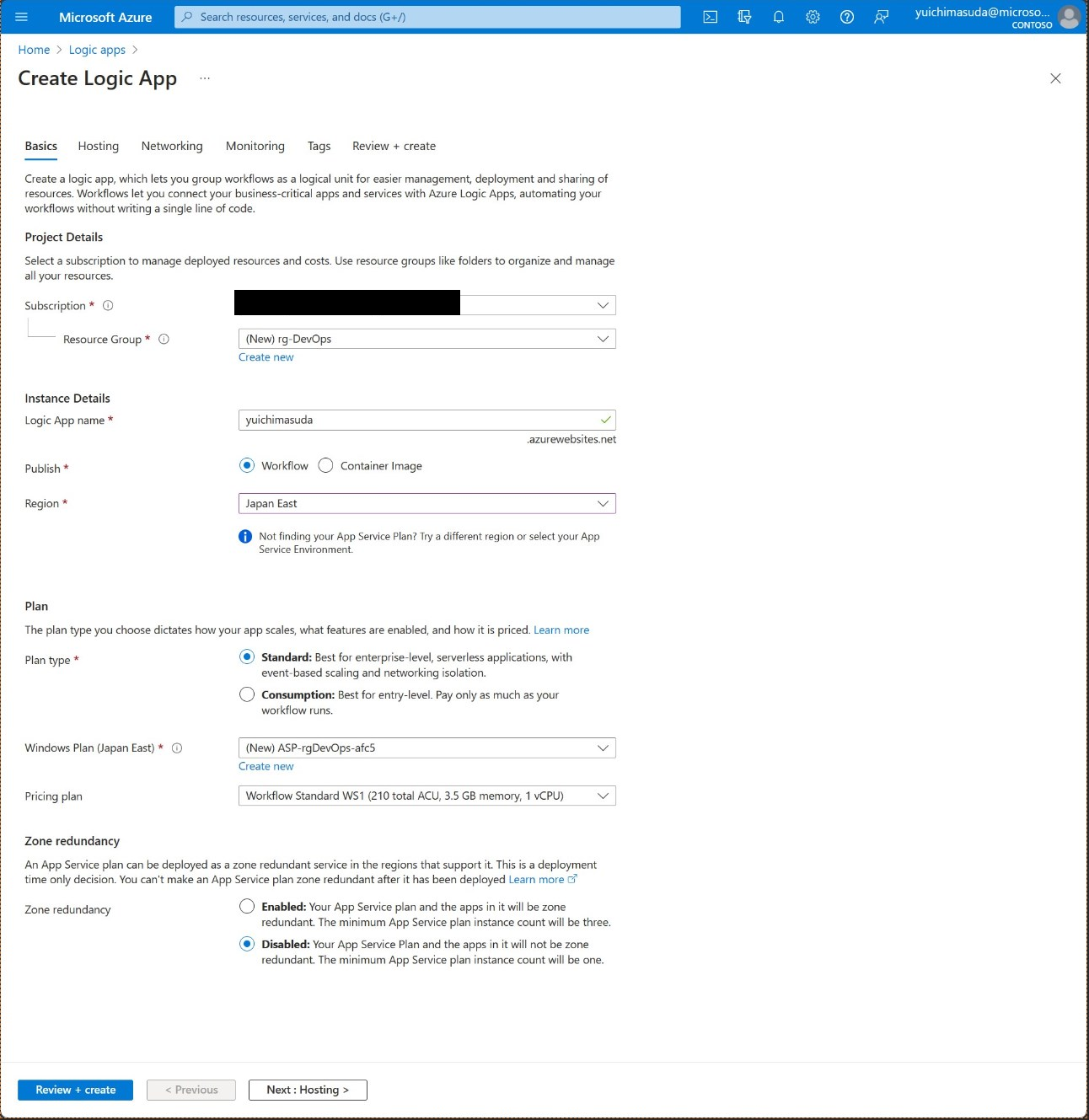Open the Tags tab

[x=319, y=146]
